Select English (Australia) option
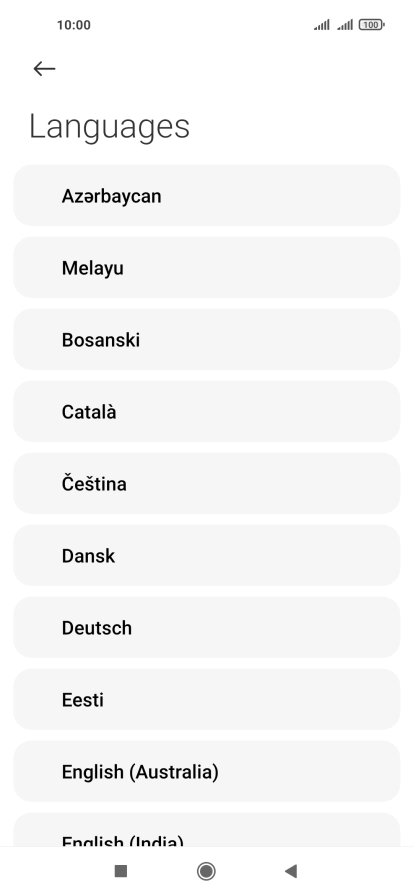The height and width of the screenshot is (896, 413). tap(206, 771)
